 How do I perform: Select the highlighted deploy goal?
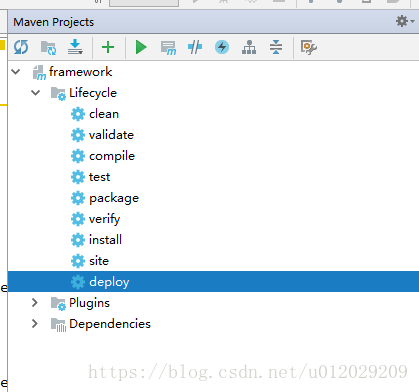pos(213,282)
